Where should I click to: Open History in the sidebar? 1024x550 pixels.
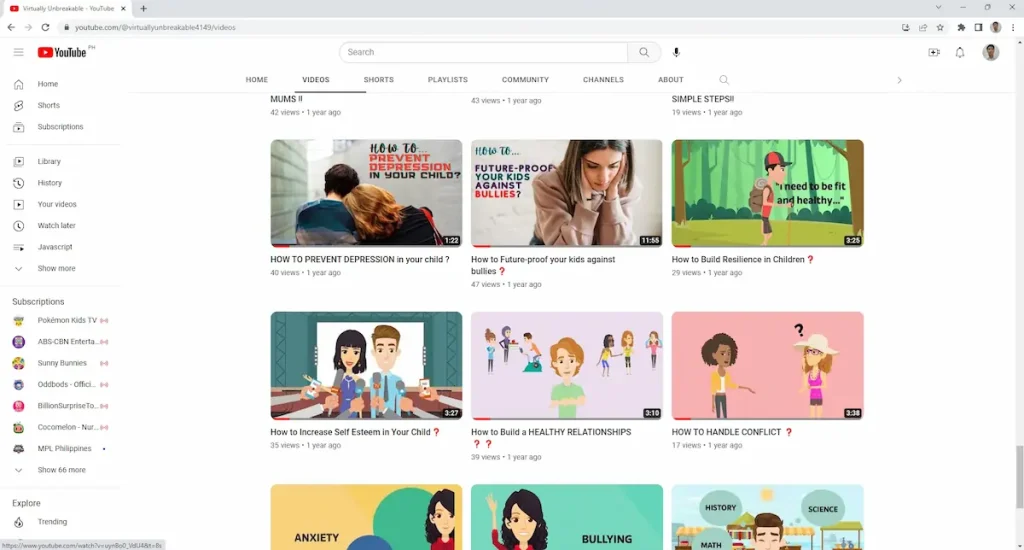click(x=50, y=183)
